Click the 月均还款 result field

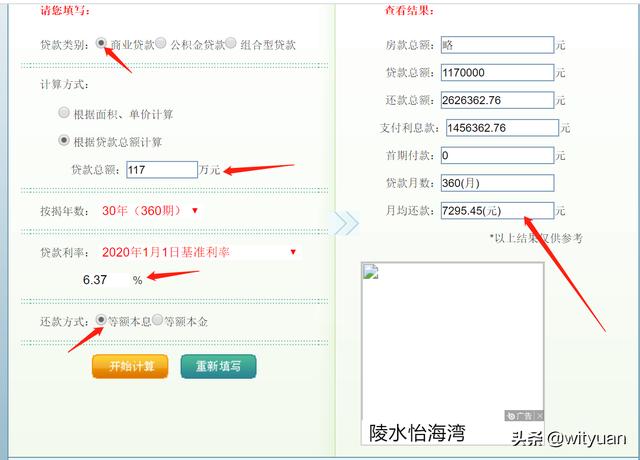496,211
